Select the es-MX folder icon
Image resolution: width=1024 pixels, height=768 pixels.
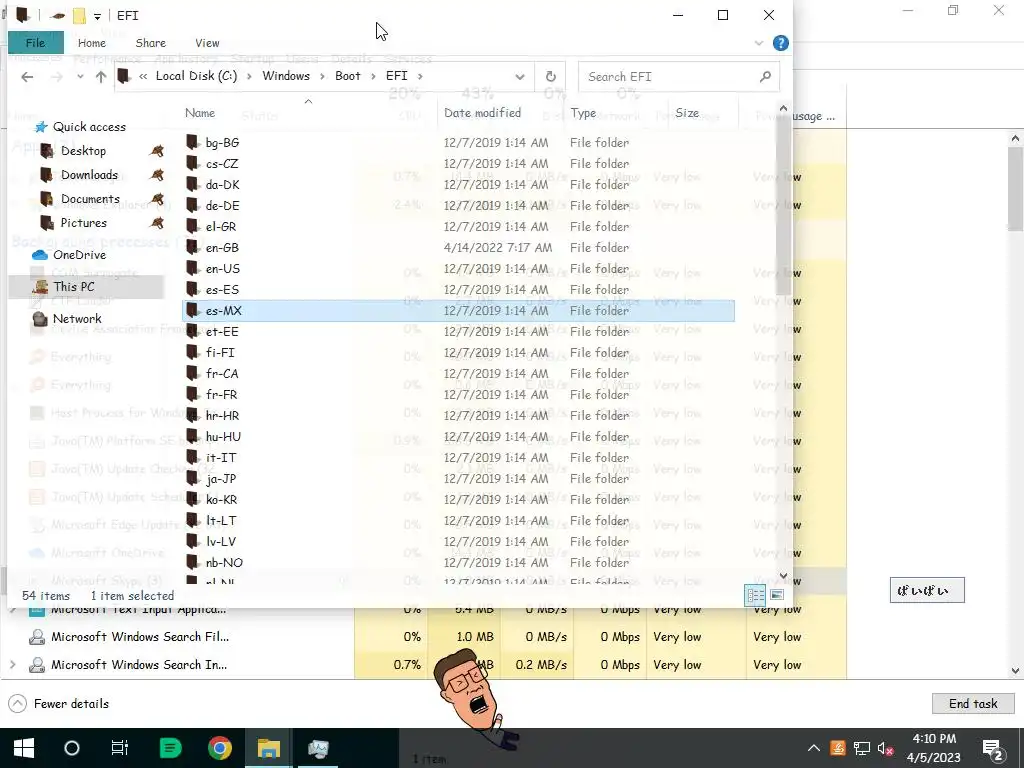click(192, 310)
